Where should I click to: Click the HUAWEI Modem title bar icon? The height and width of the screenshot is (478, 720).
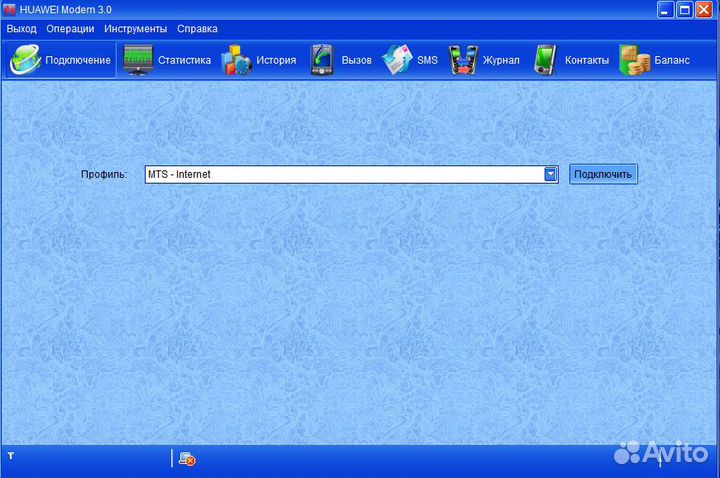tap(10, 10)
